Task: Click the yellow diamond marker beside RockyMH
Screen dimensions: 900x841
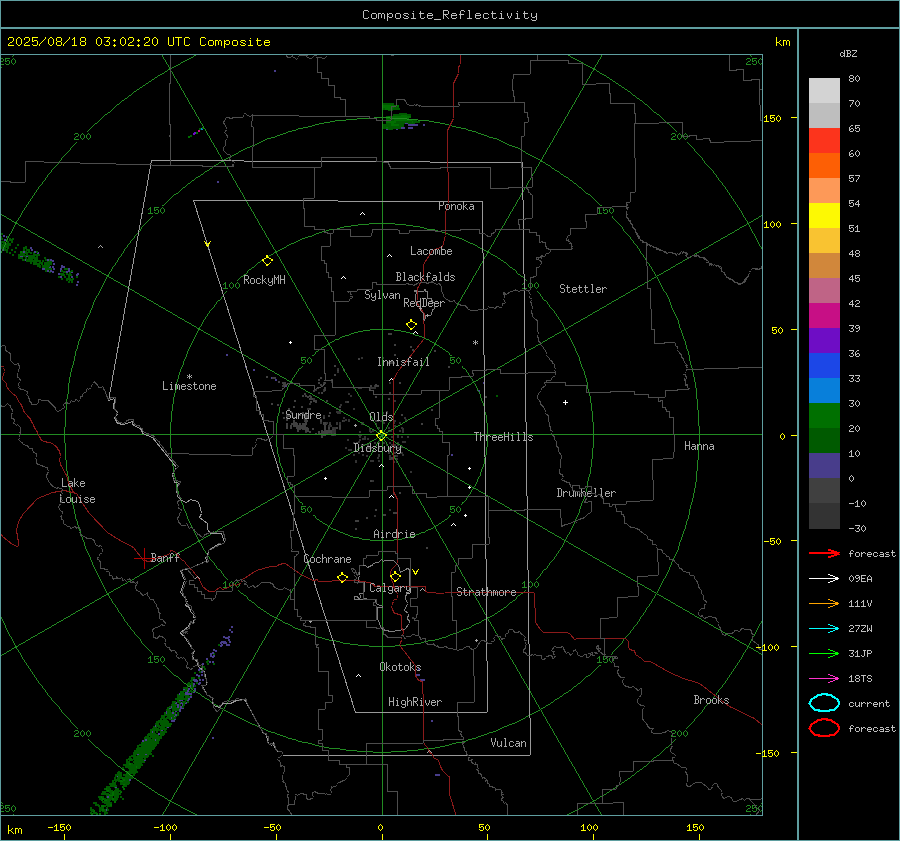Action: coord(267,261)
